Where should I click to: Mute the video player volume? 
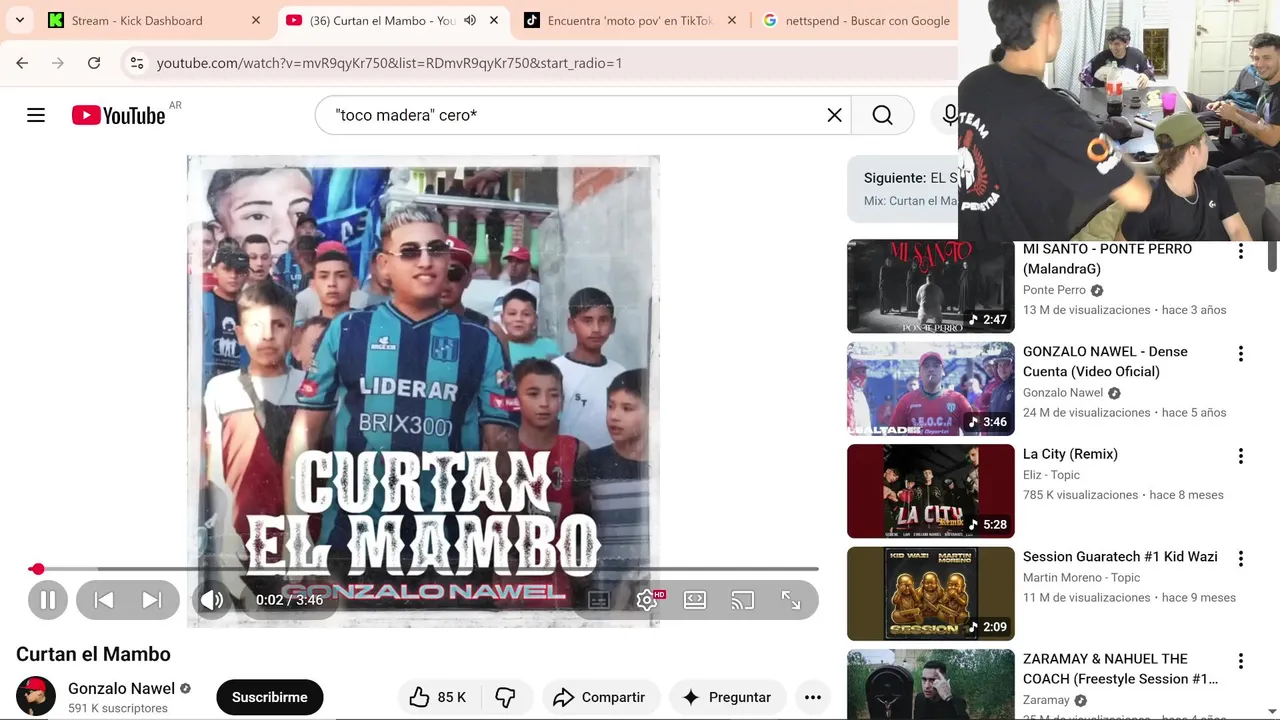tap(212, 600)
